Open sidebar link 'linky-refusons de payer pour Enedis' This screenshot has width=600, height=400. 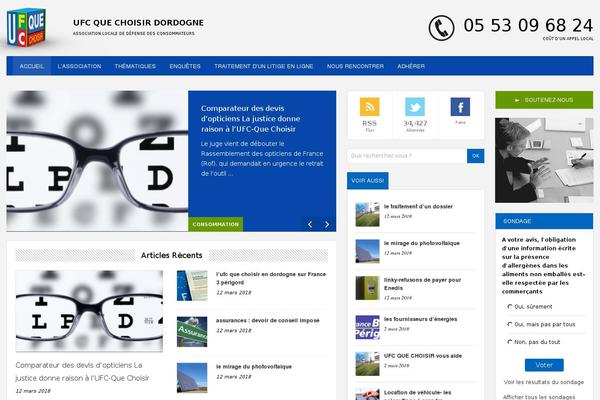[422, 284]
